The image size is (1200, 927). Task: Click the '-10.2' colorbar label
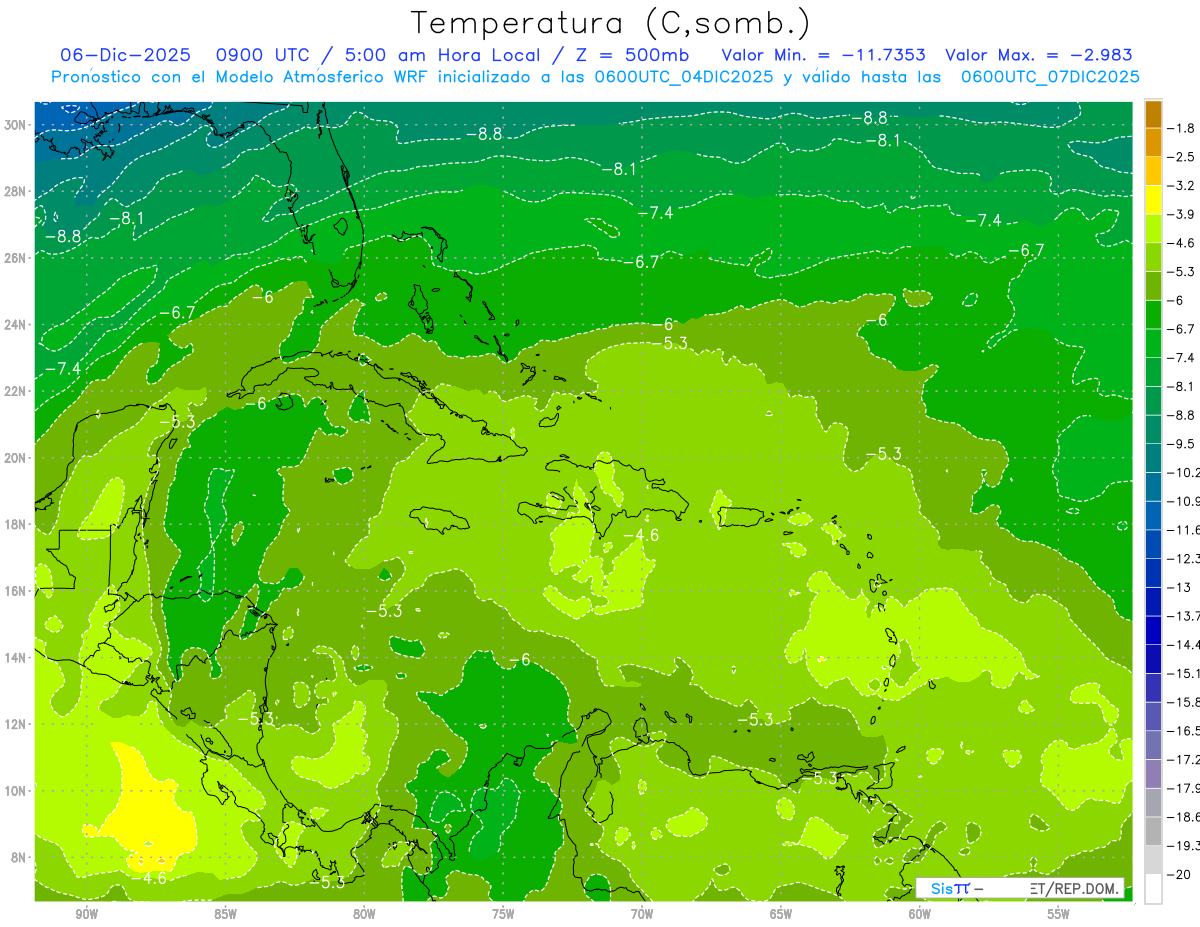pyautogui.click(x=1185, y=472)
